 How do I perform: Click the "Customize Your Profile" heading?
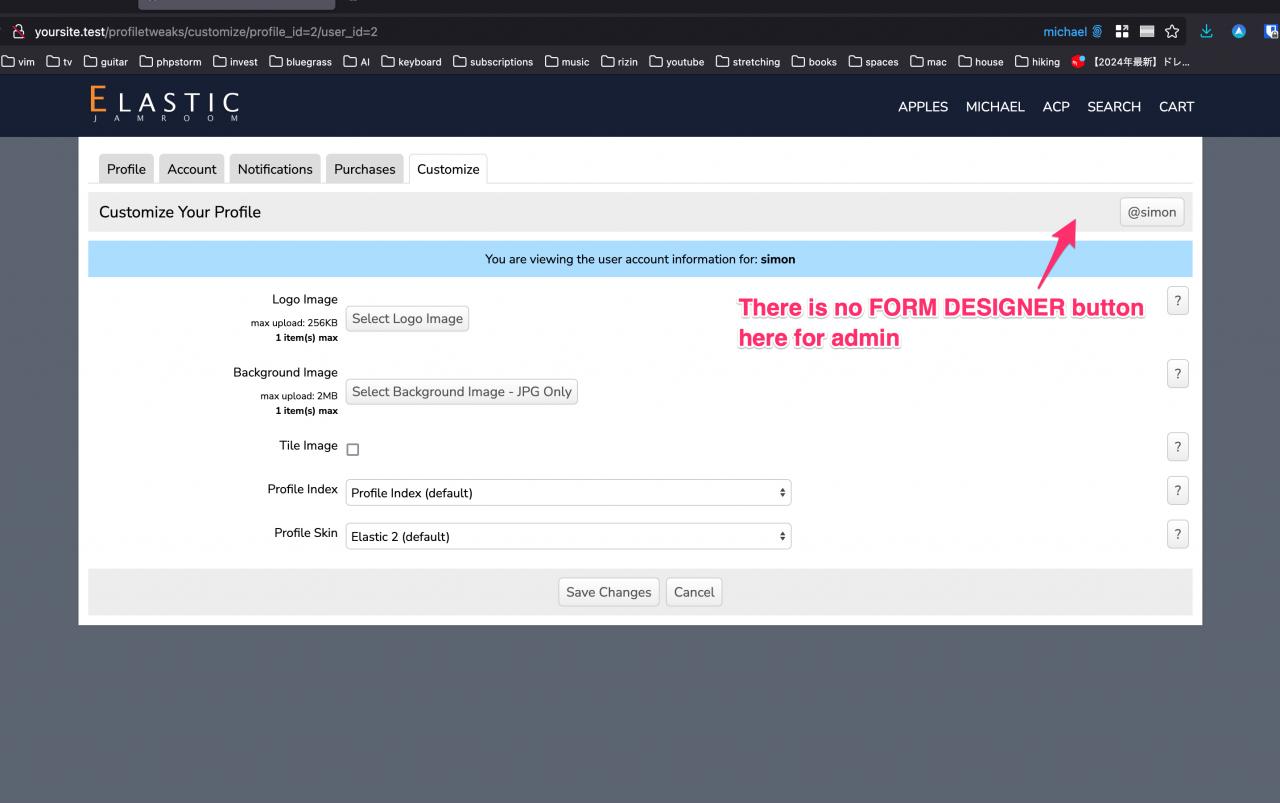pyautogui.click(x=180, y=212)
